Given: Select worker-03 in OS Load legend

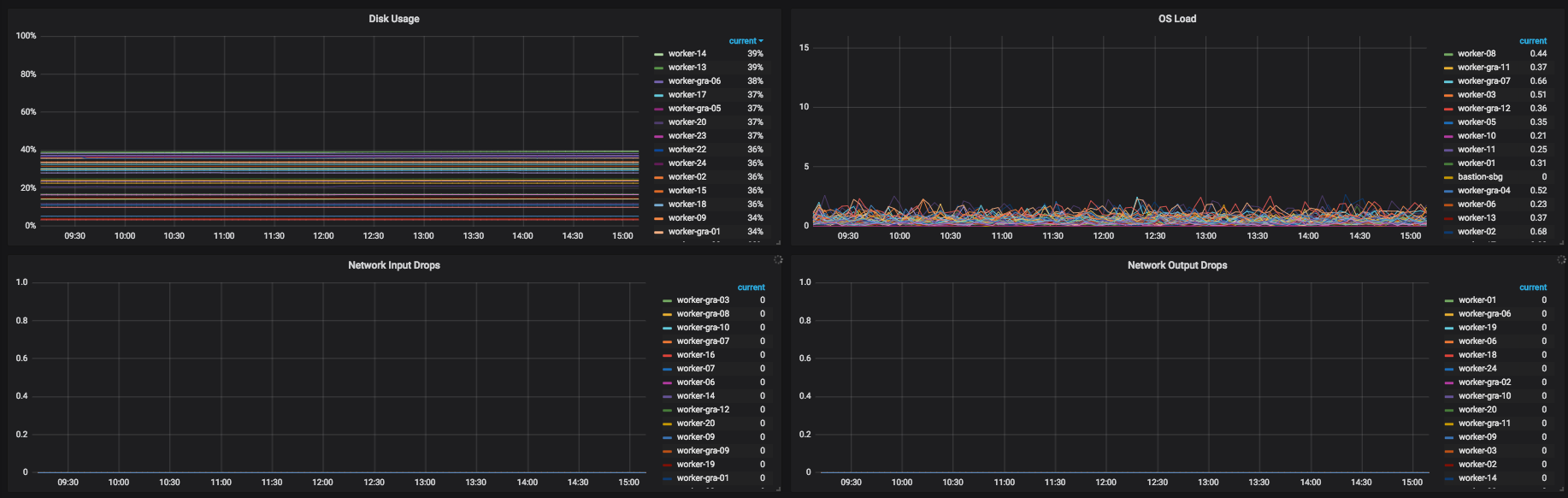Looking at the screenshot, I should pyautogui.click(x=1477, y=95).
